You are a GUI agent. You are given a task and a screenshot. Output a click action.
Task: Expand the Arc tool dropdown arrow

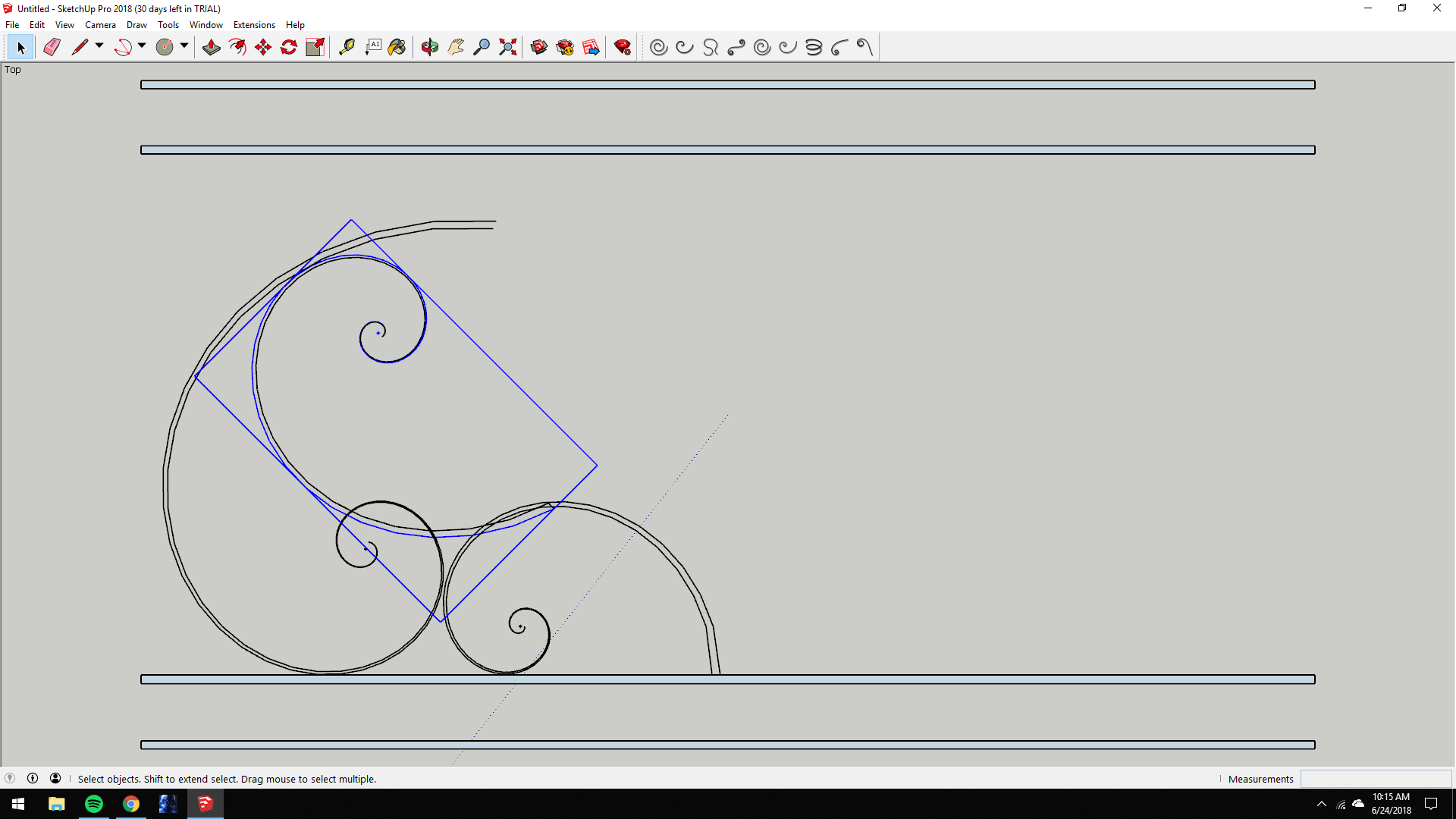142,46
